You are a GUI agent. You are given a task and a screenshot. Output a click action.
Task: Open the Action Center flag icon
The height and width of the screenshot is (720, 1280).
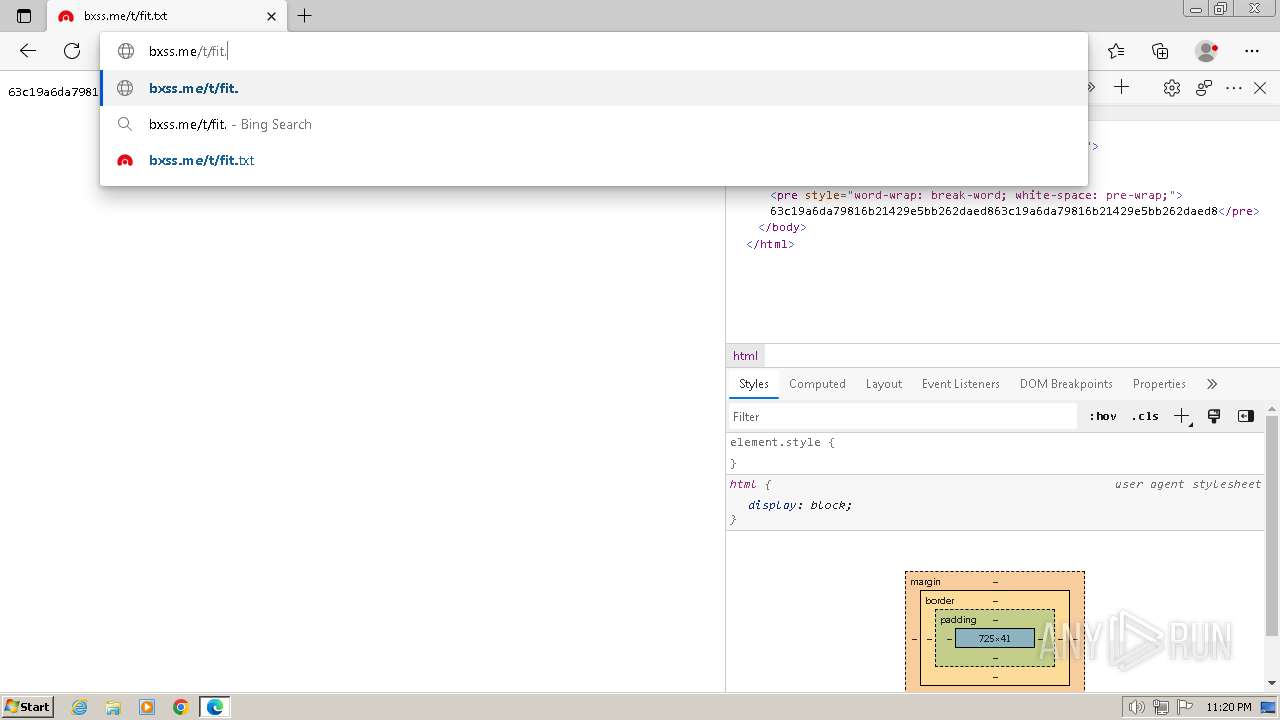point(1183,707)
